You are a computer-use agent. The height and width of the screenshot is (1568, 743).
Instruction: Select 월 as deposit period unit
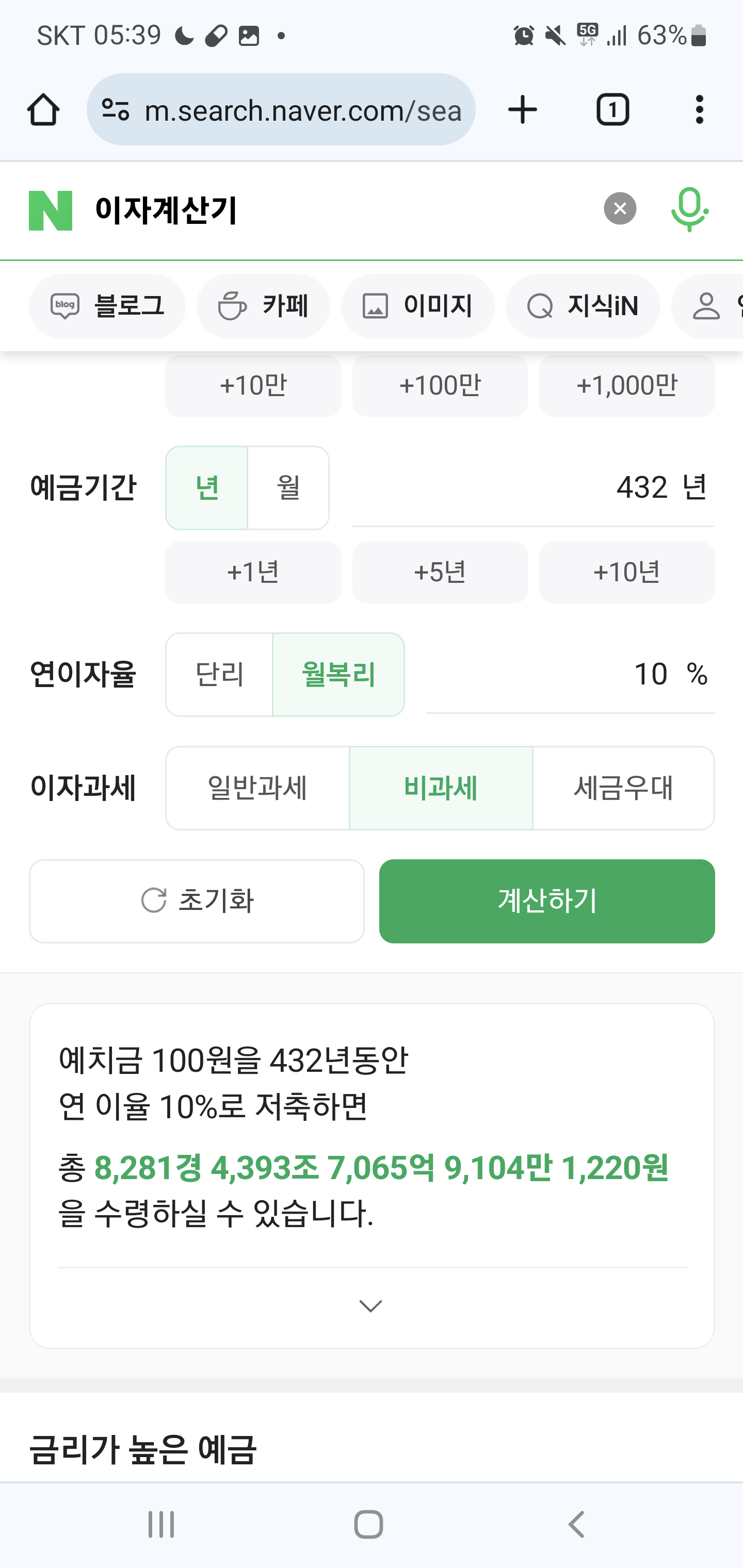(288, 487)
